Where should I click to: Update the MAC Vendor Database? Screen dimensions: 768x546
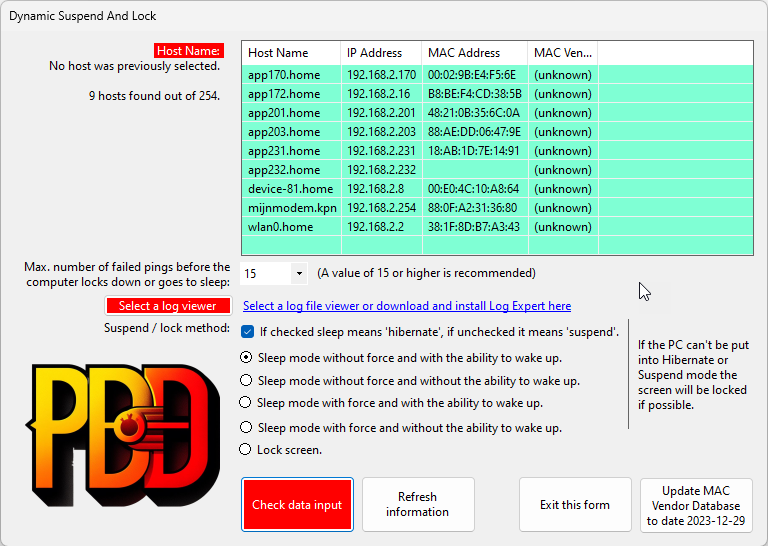[695, 505]
